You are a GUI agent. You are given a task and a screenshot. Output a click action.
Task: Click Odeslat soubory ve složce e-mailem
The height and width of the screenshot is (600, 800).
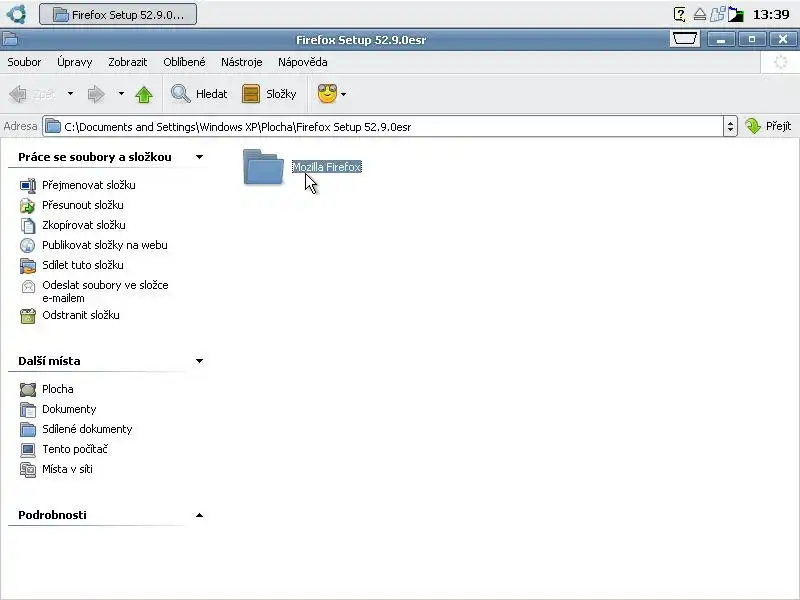pyautogui.click(x=105, y=291)
